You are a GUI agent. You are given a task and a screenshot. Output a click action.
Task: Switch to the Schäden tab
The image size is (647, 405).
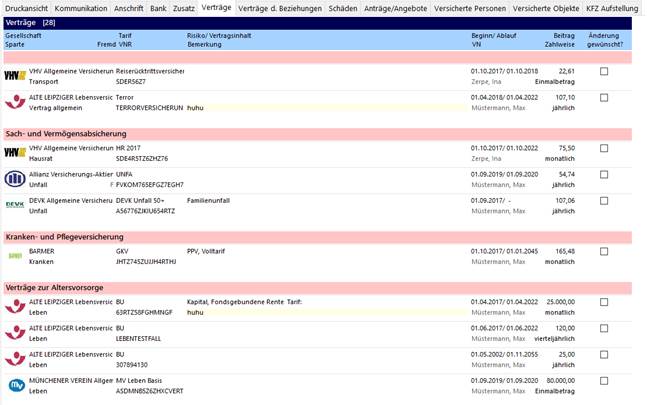point(343,8)
